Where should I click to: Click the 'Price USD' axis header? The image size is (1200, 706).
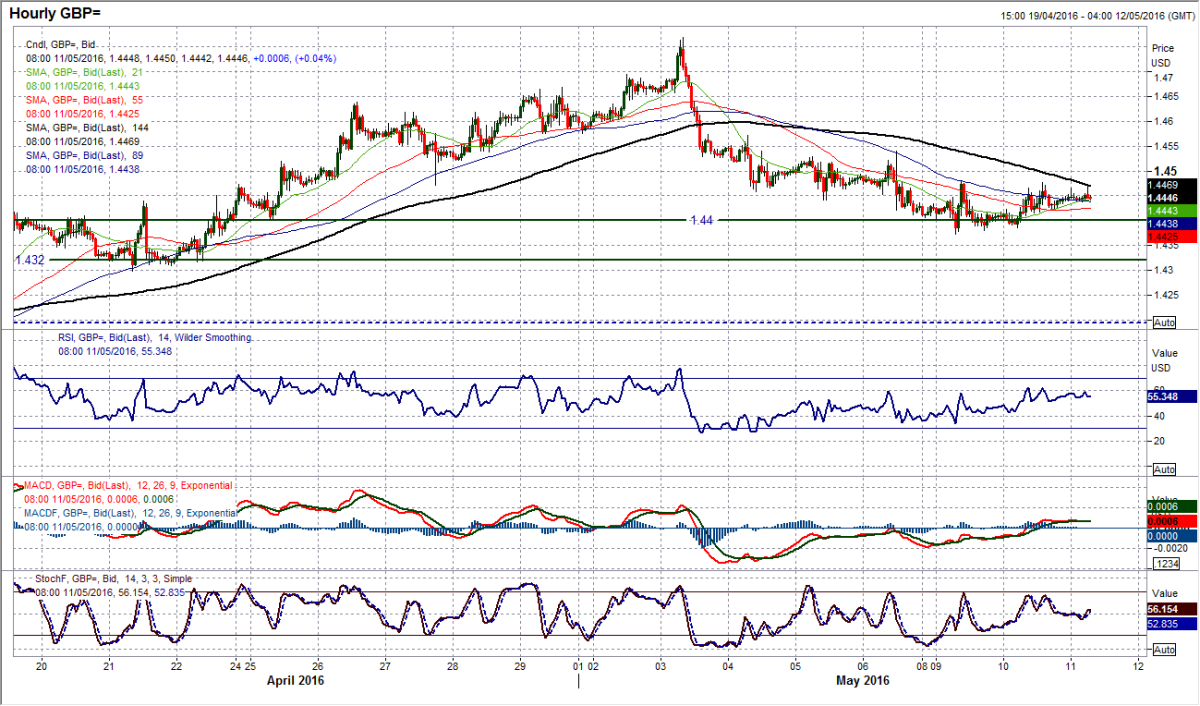[1163, 55]
